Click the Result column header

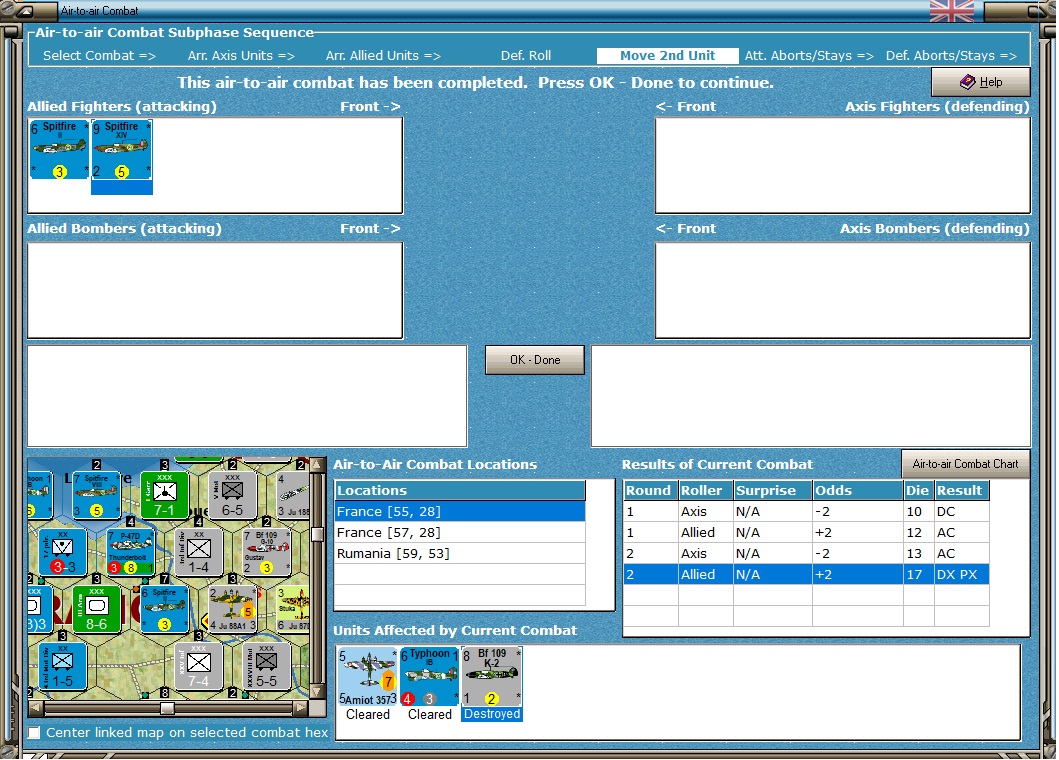(x=962, y=490)
